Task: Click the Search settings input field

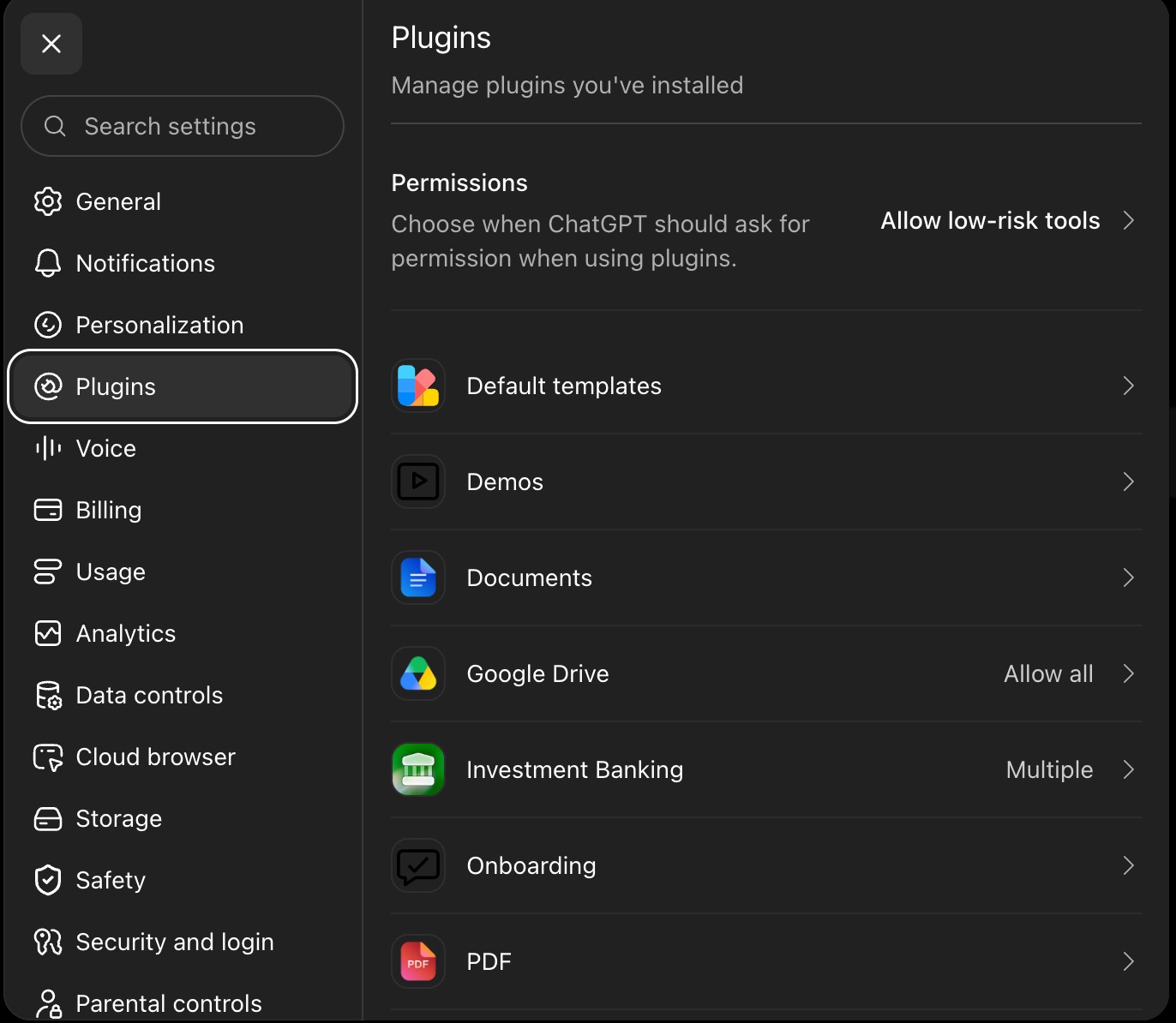Action: (183, 126)
